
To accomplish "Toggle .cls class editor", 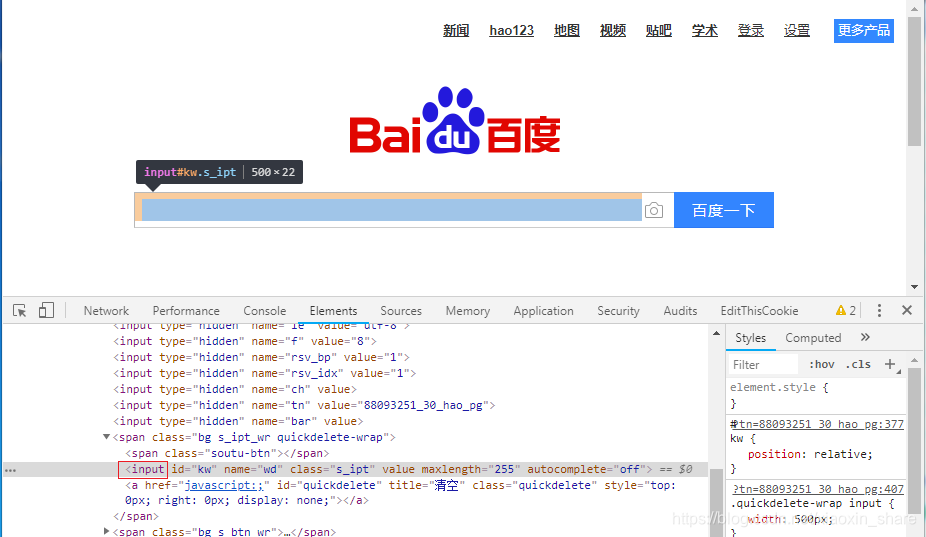I will pyautogui.click(x=858, y=364).
